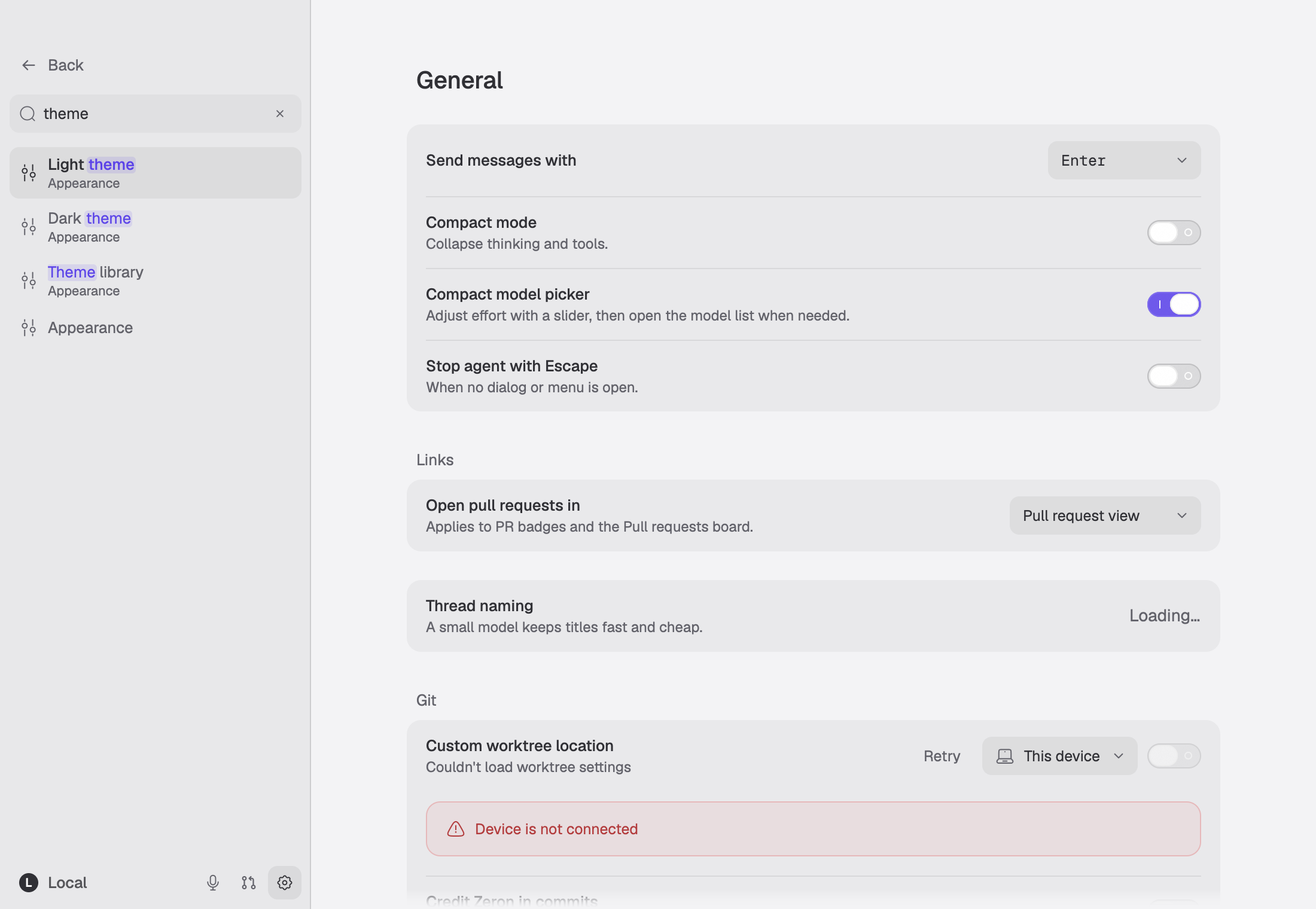This screenshot has width=1316, height=909.
Task: Open the Send messages with dropdown
Action: (1124, 160)
